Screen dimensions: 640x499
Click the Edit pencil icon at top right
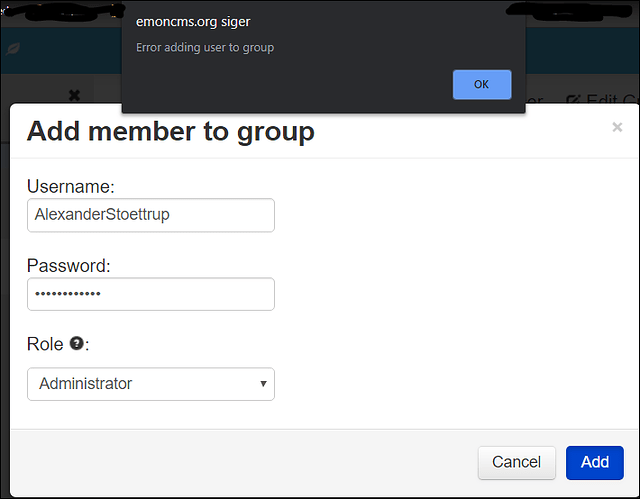573,100
